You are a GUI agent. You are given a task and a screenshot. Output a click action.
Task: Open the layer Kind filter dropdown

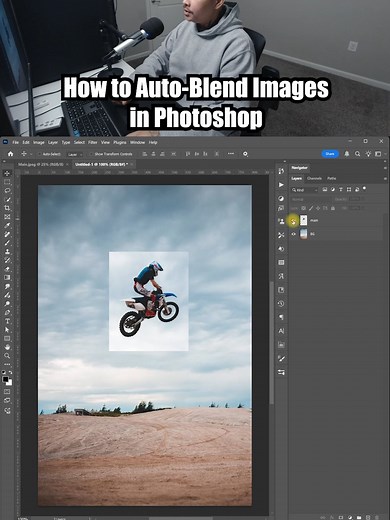[304, 190]
